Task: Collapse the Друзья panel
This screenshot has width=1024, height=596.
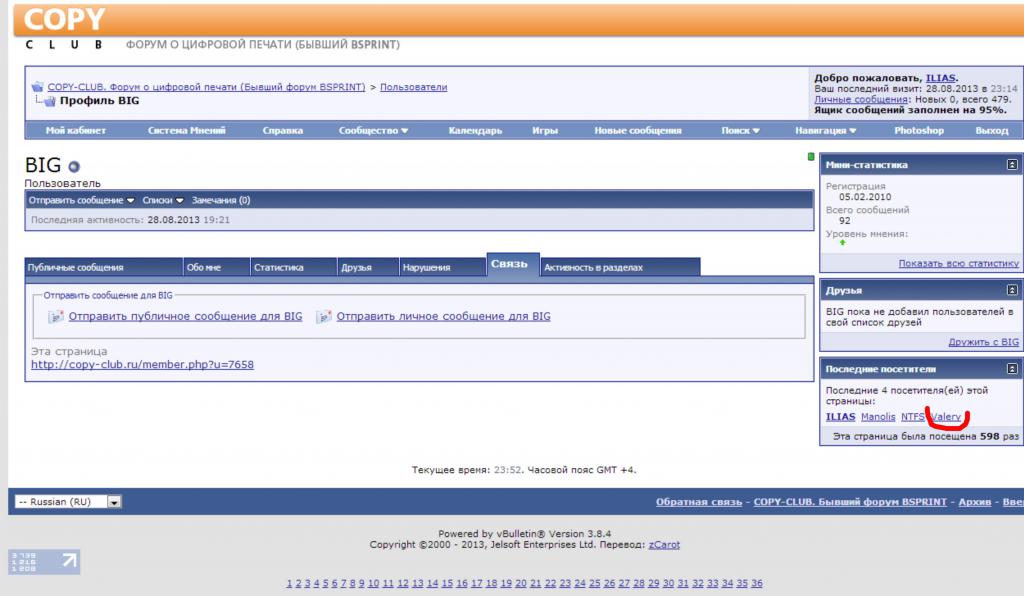Action: (1012, 290)
